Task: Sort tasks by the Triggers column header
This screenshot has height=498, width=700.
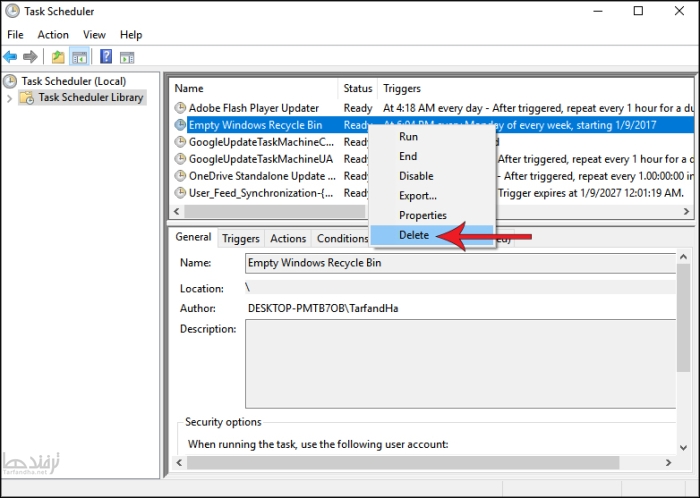Action: tap(536, 88)
